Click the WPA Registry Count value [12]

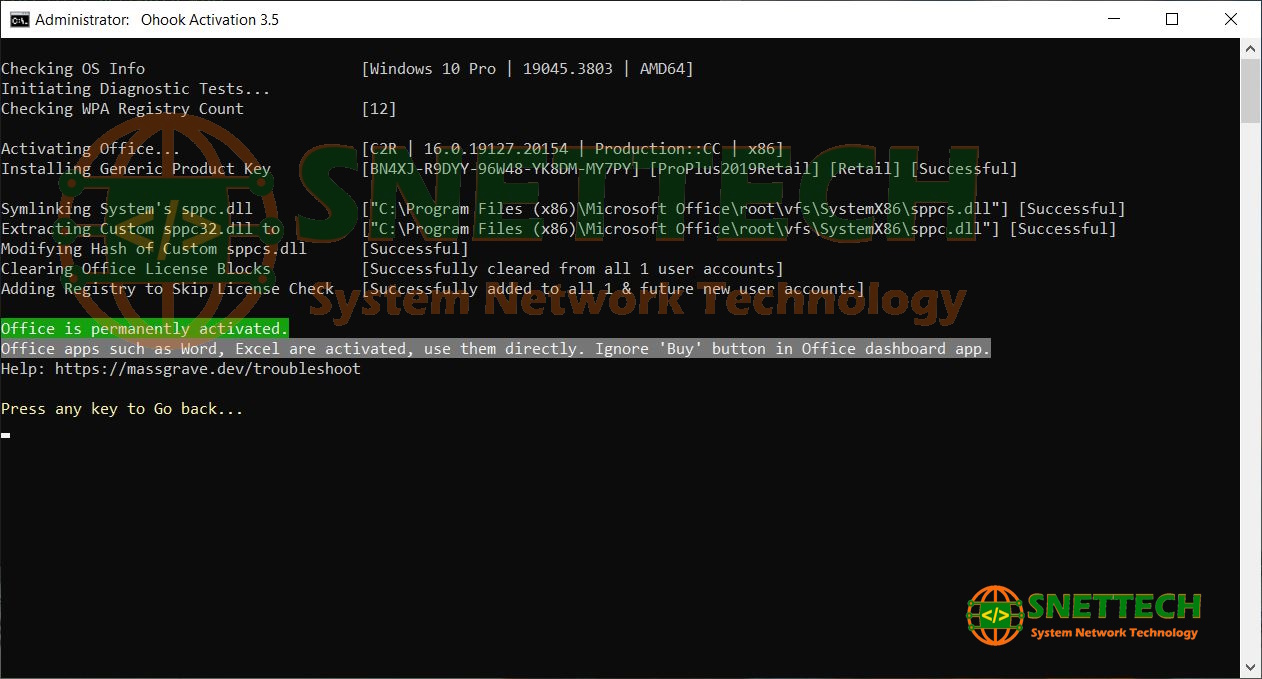[x=379, y=109]
